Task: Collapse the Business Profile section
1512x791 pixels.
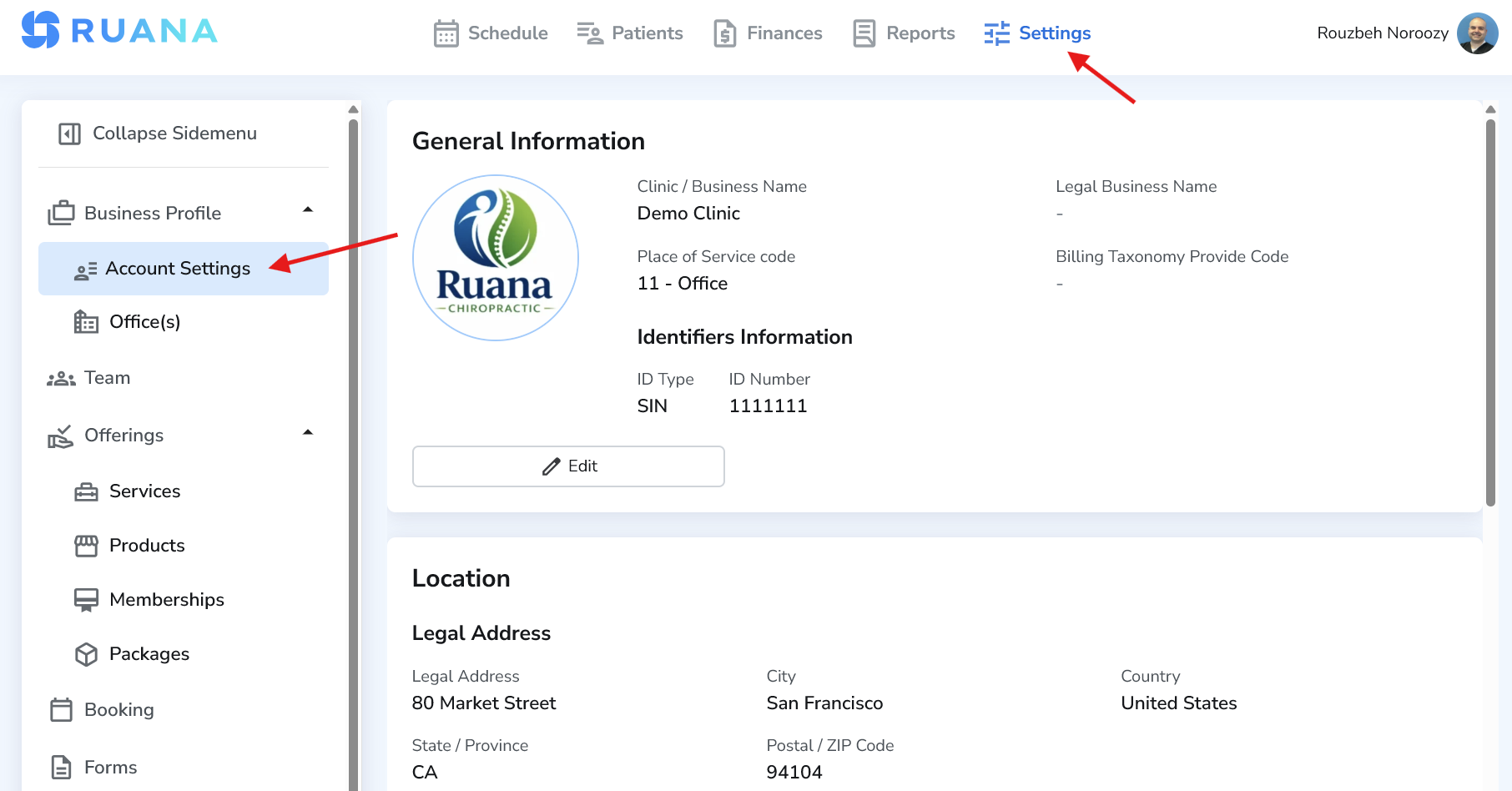Action: [308, 211]
